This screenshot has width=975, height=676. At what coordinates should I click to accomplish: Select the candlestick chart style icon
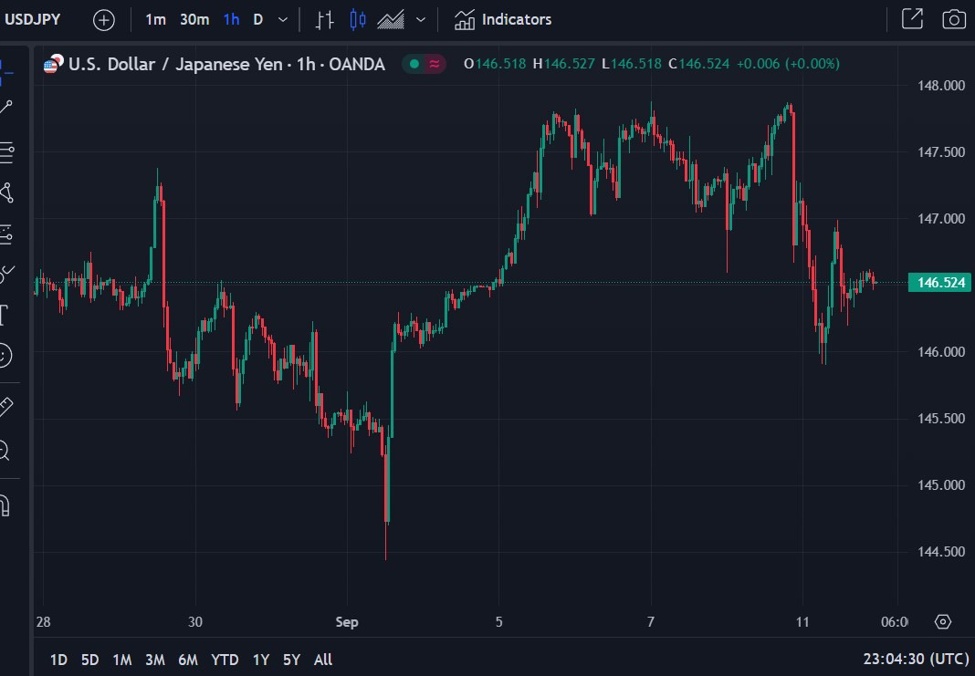[358, 20]
